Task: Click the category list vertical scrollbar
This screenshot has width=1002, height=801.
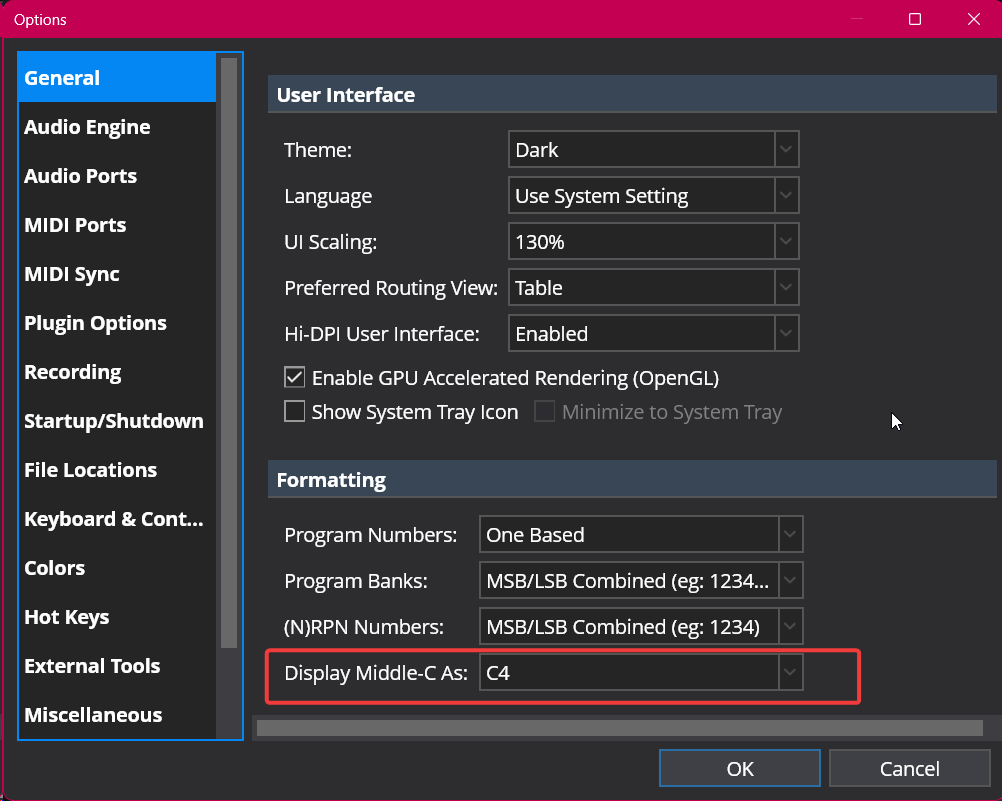Action: (229, 353)
